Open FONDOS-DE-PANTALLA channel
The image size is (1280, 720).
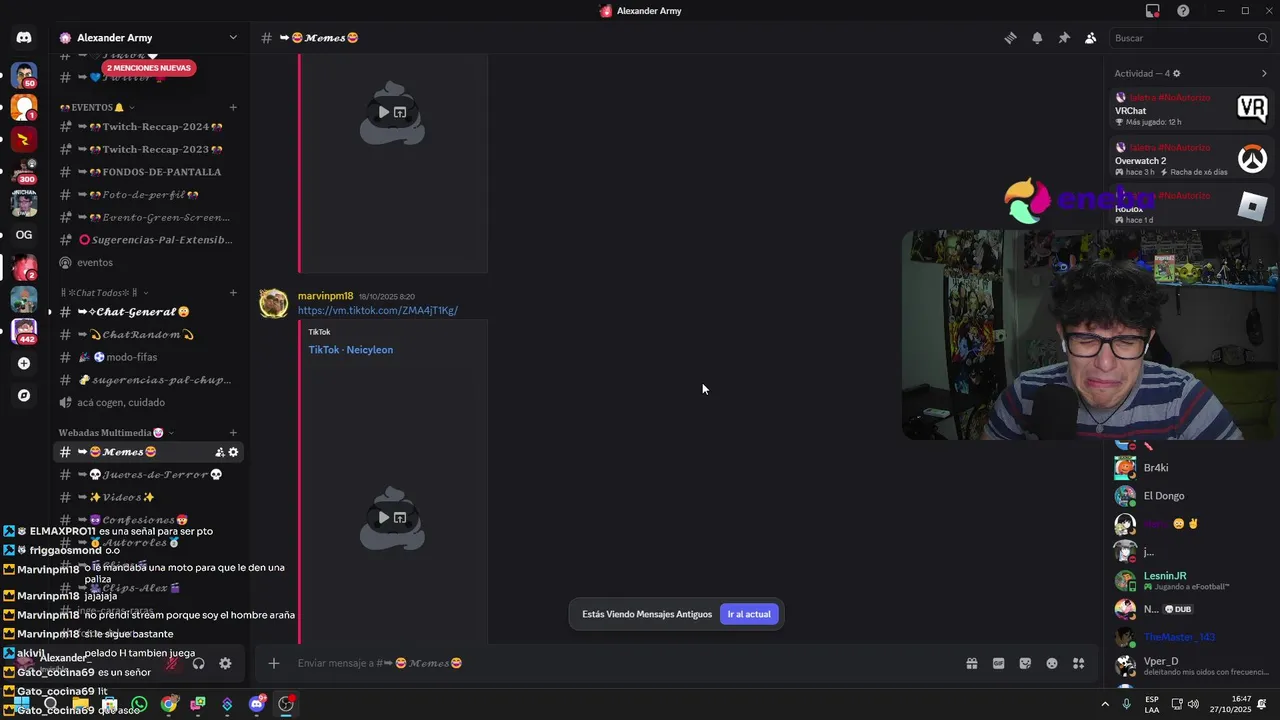tap(148, 172)
